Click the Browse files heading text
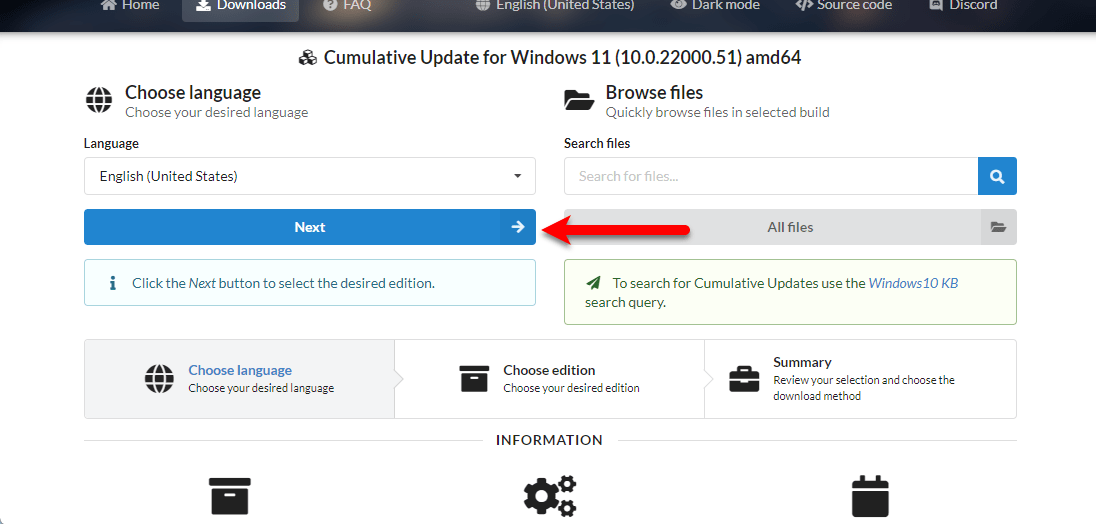 (654, 92)
